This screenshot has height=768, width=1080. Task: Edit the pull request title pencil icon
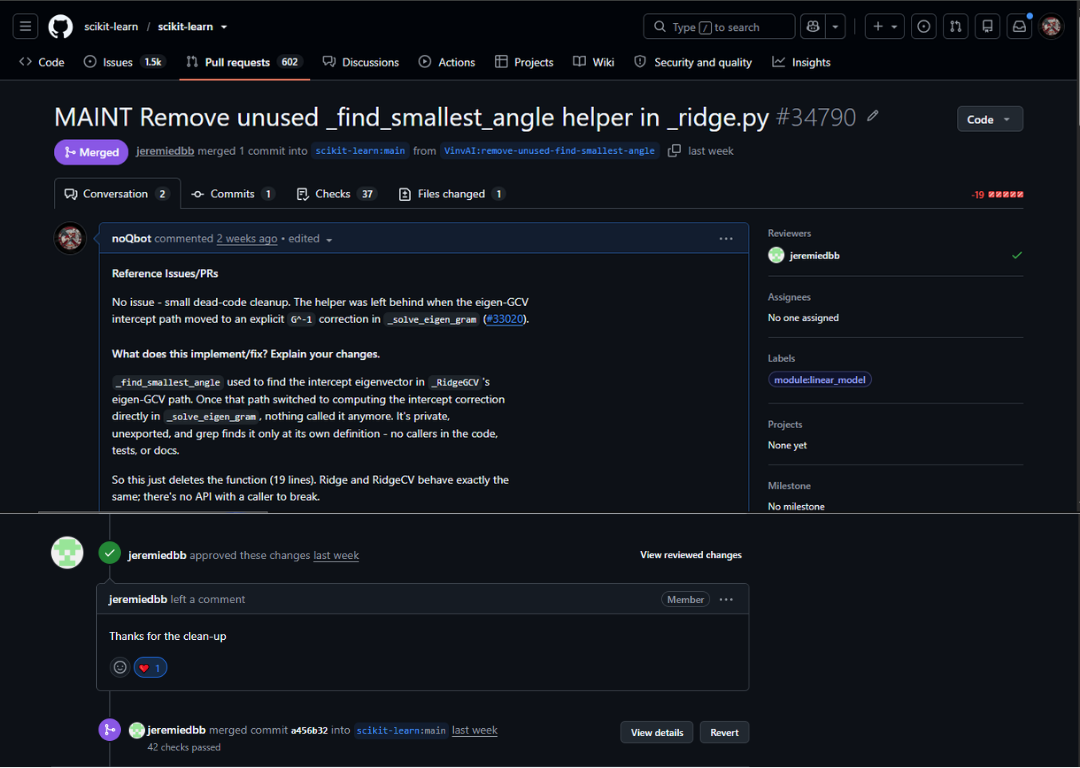[873, 116]
